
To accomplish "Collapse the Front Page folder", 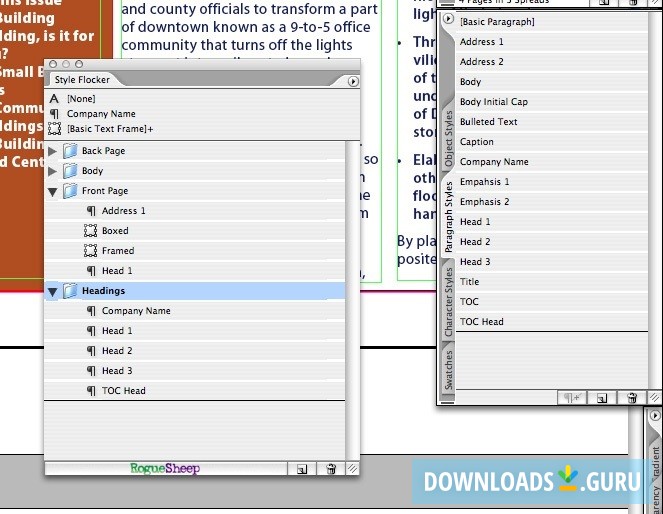I will 52,192.
